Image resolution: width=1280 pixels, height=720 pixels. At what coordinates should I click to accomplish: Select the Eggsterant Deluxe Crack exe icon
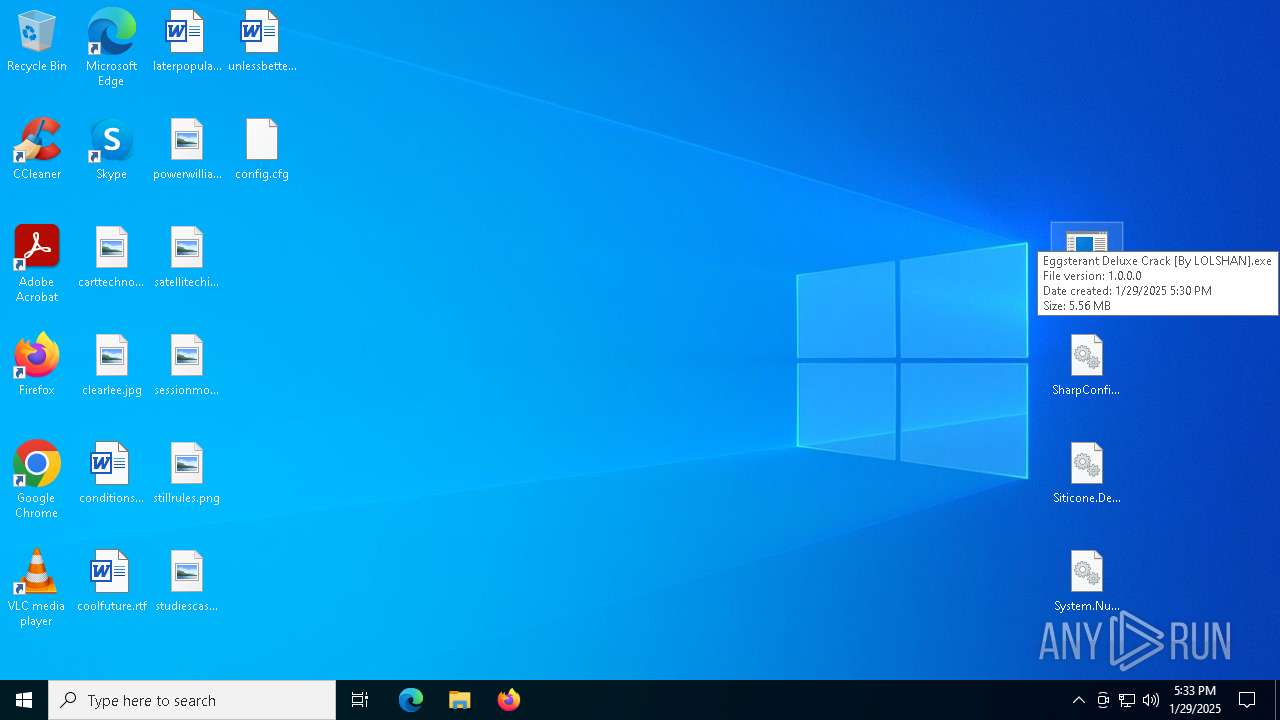point(1086,239)
